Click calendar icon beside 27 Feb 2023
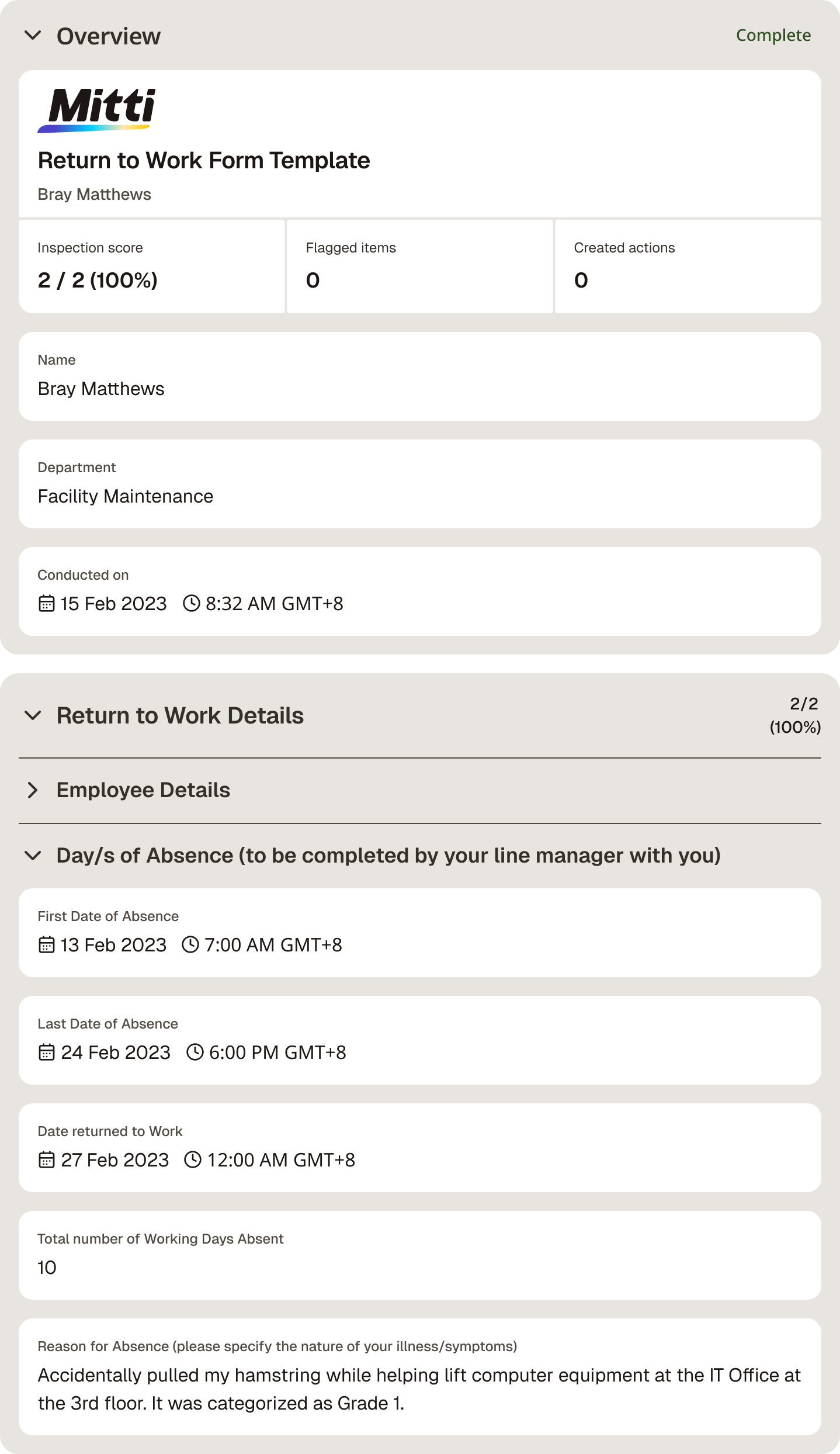The height and width of the screenshot is (1454, 840). 46,1159
